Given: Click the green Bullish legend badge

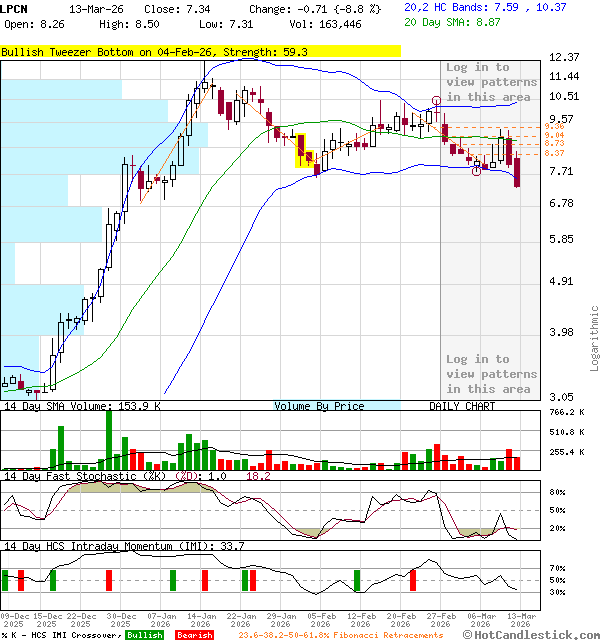Looking at the screenshot, I should coord(144,634).
